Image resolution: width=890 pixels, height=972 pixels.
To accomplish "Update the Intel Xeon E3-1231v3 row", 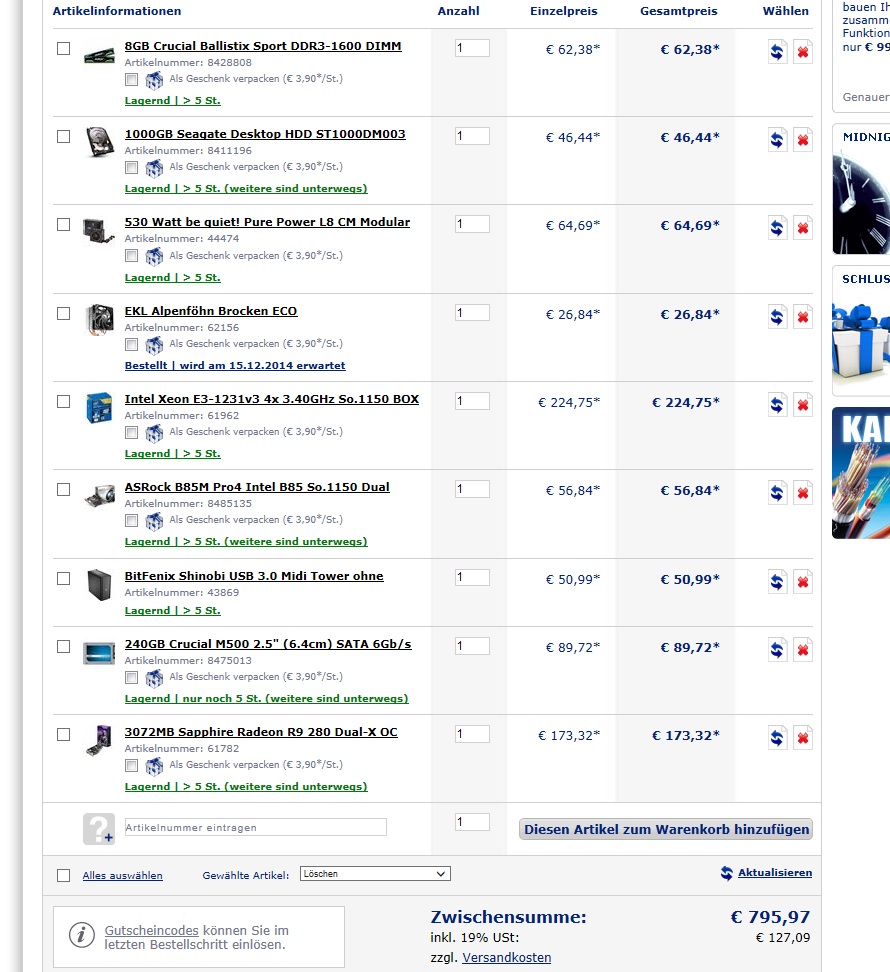I will 777,405.
